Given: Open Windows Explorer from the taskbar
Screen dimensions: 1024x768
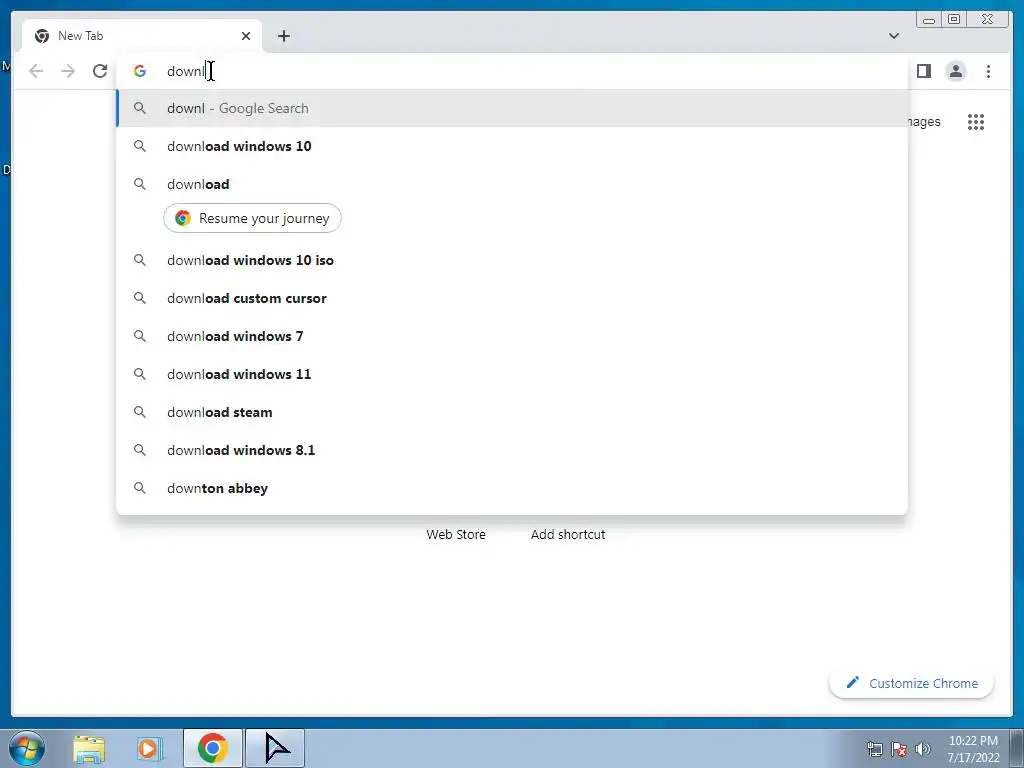Looking at the screenshot, I should click(89, 748).
